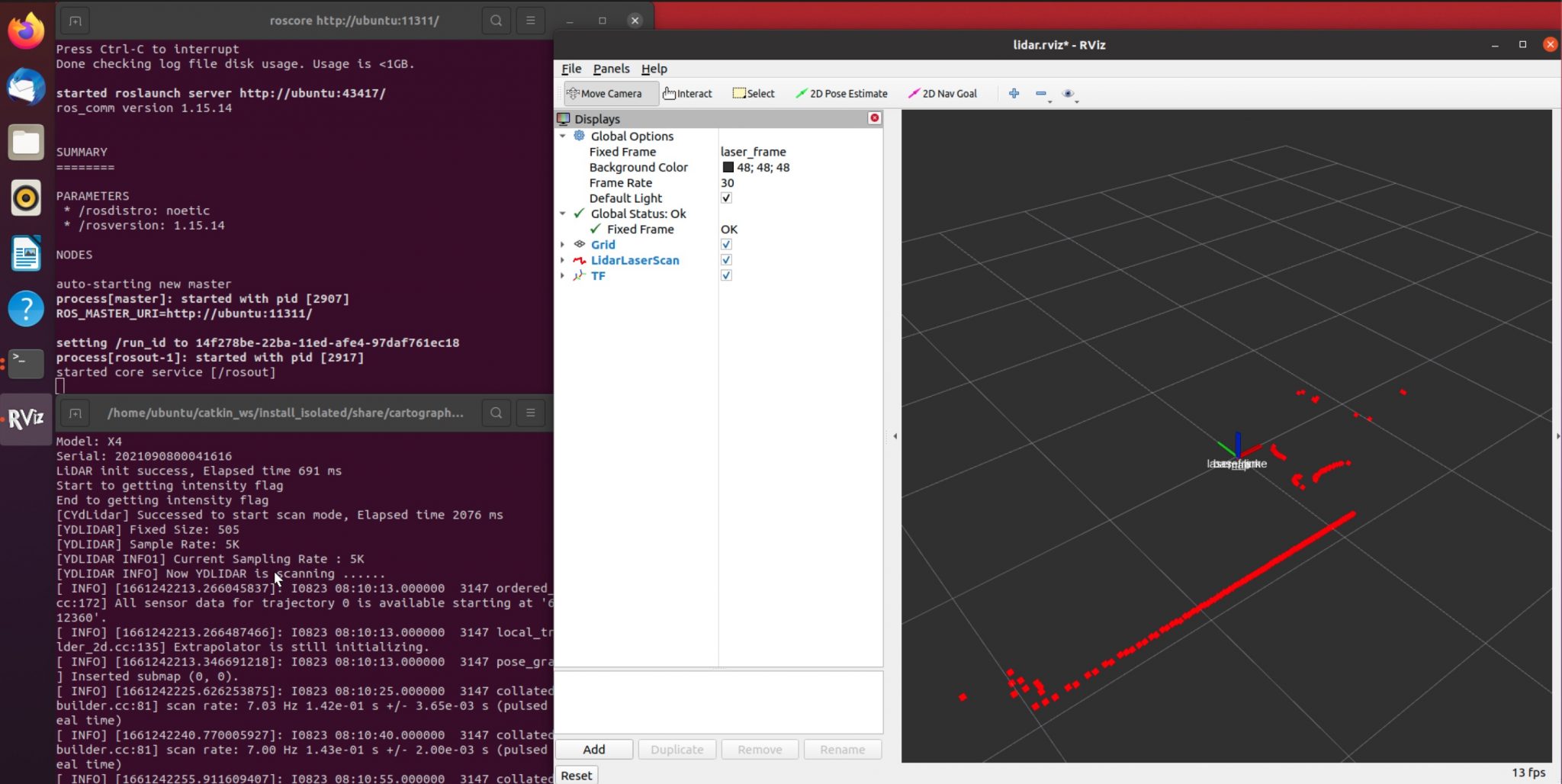Click the Reset button

pos(576,775)
